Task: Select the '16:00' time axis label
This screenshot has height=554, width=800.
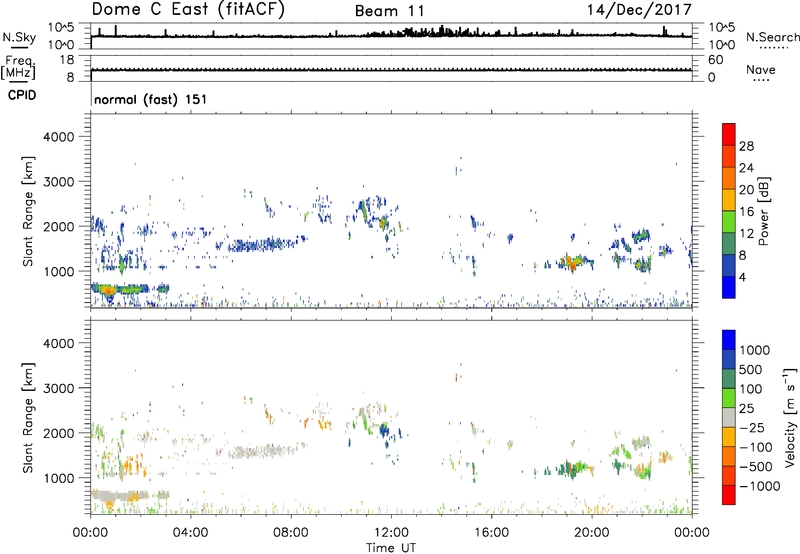Action: (x=491, y=533)
